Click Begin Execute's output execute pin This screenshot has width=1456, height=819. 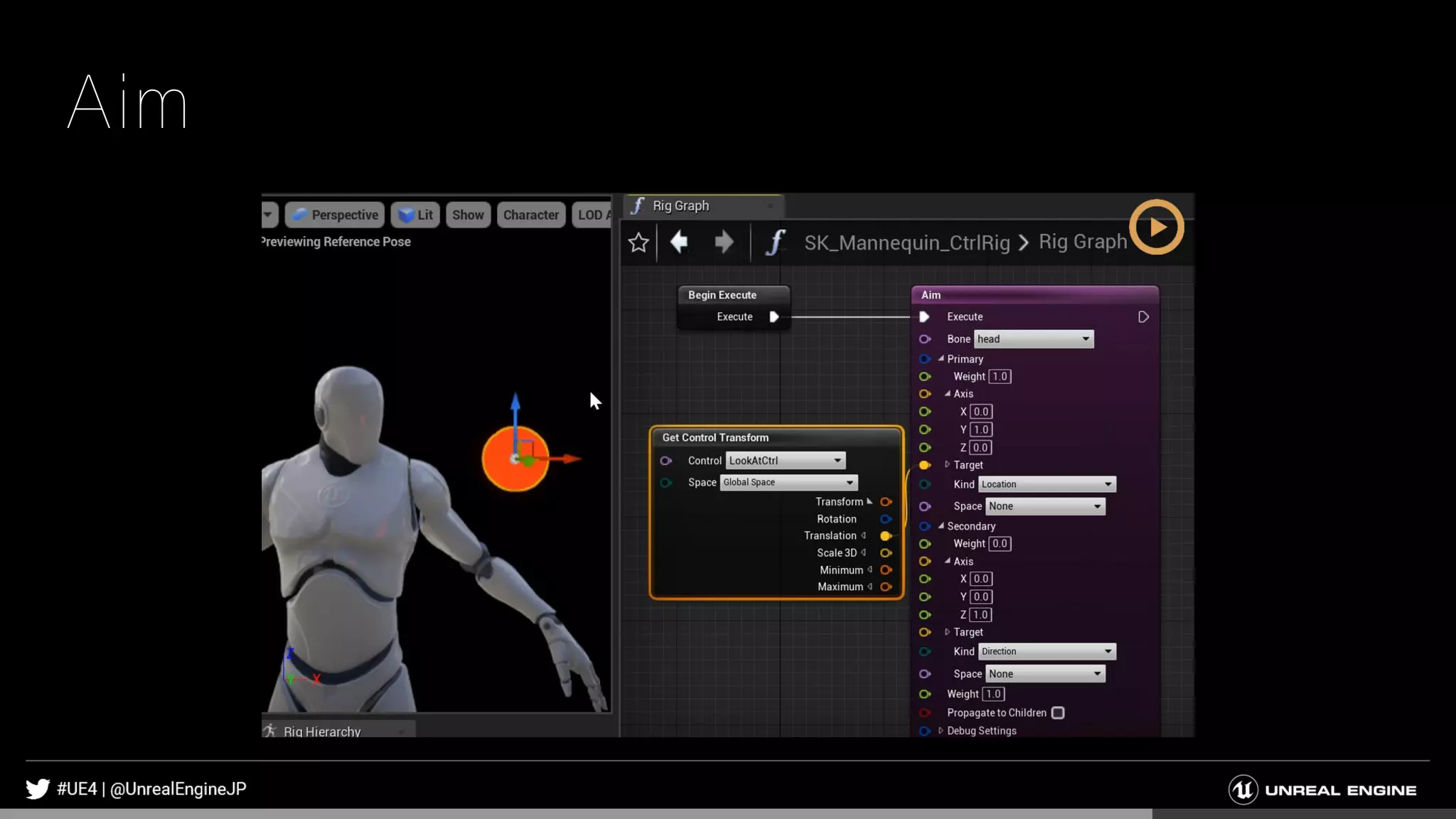click(774, 317)
